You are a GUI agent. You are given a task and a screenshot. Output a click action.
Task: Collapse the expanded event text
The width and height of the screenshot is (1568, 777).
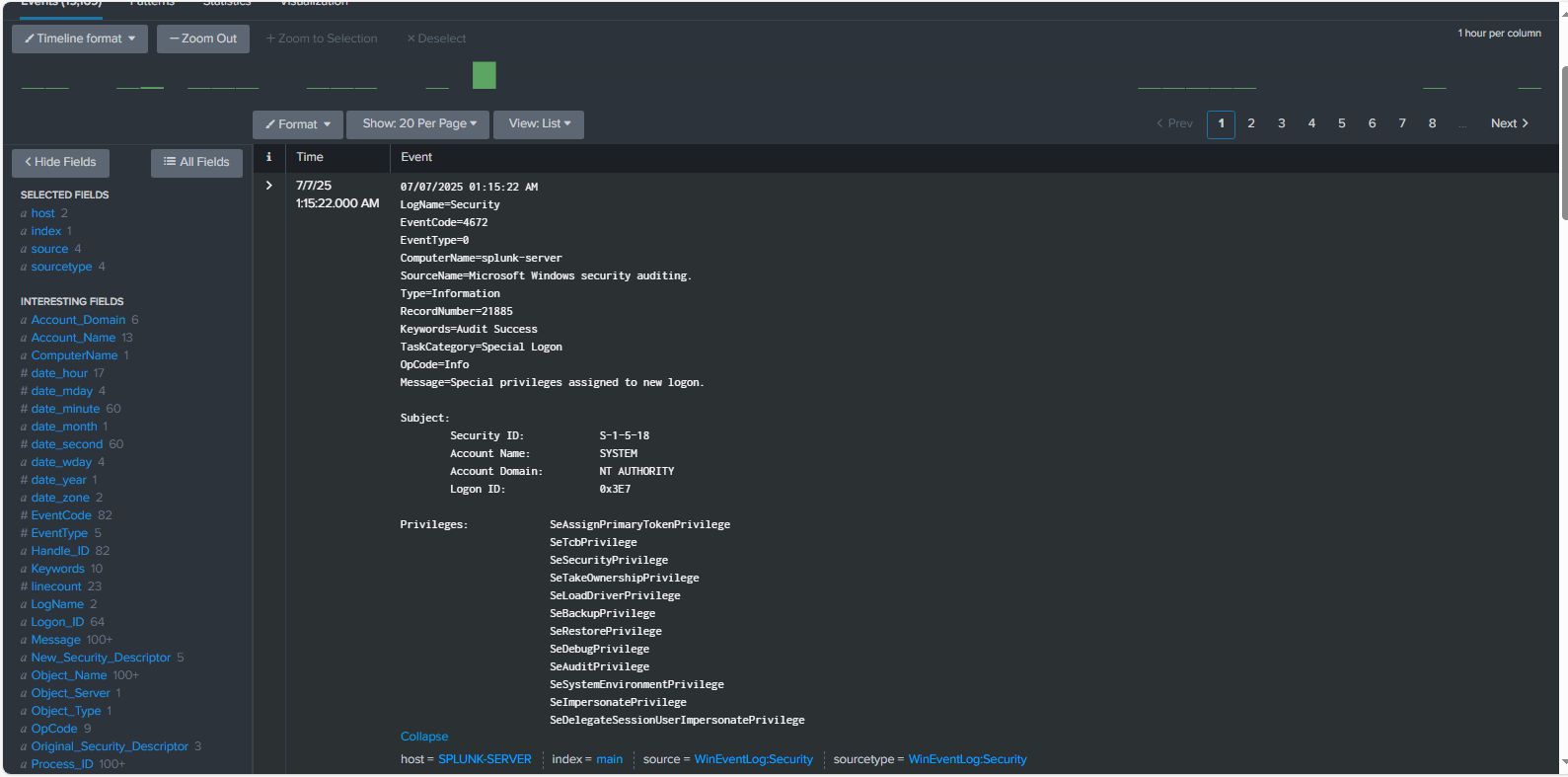coord(423,737)
